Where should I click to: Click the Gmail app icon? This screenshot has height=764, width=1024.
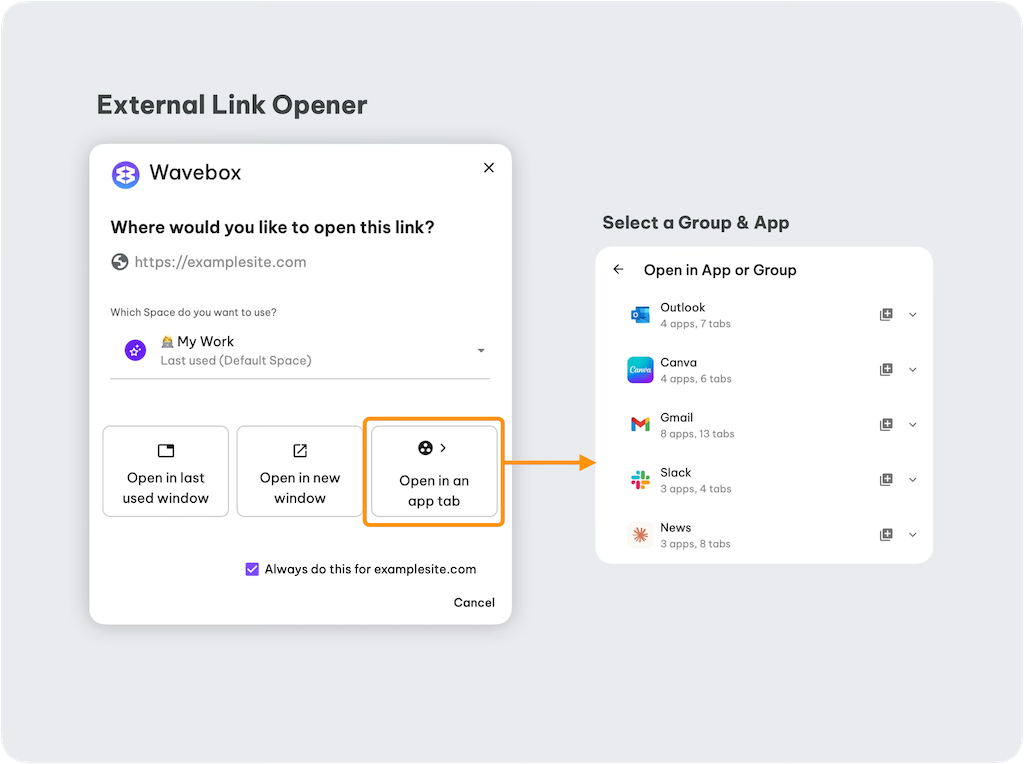pos(640,425)
